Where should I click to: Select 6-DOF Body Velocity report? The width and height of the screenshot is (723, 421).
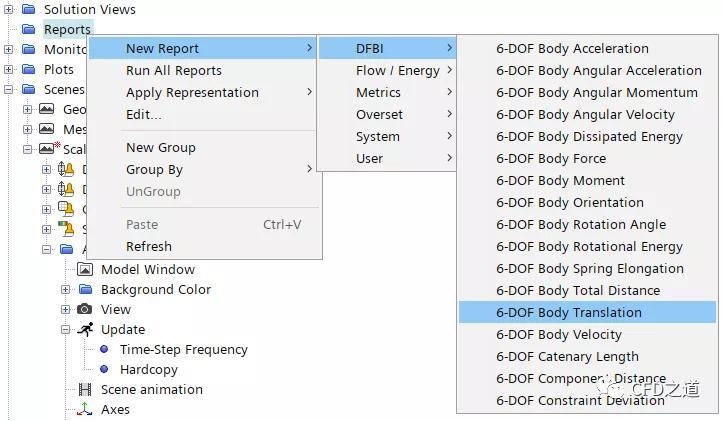coord(587,334)
